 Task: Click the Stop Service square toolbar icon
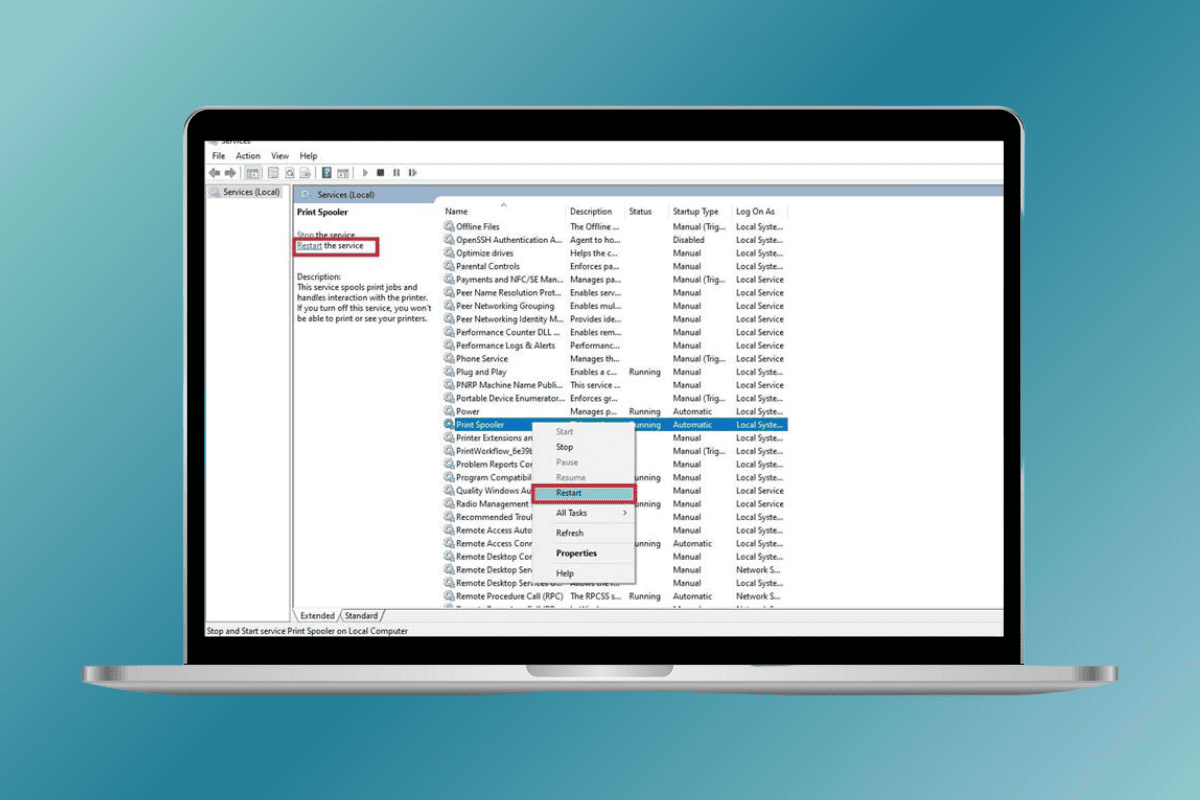[380, 173]
